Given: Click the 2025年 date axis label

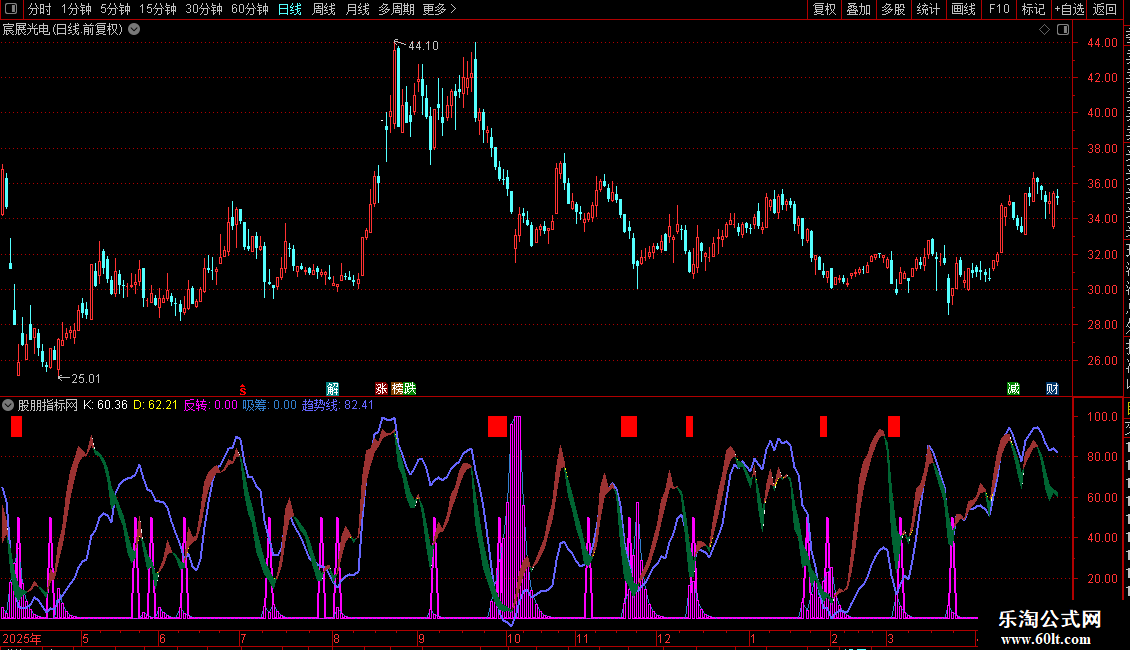Looking at the screenshot, I should coord(22,638).
